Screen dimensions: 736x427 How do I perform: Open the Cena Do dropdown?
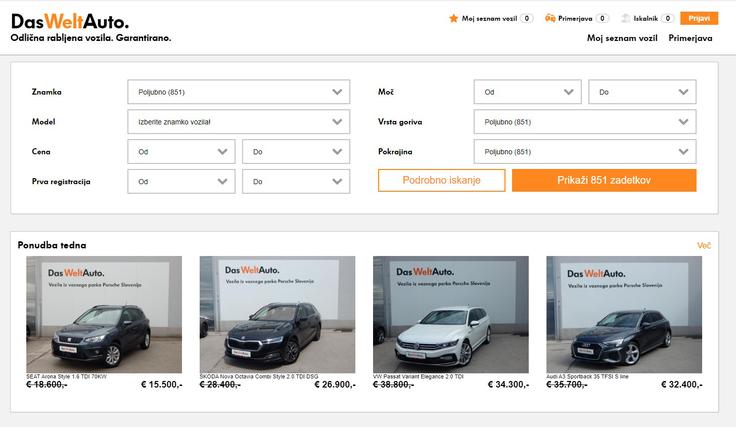(296, 152)
